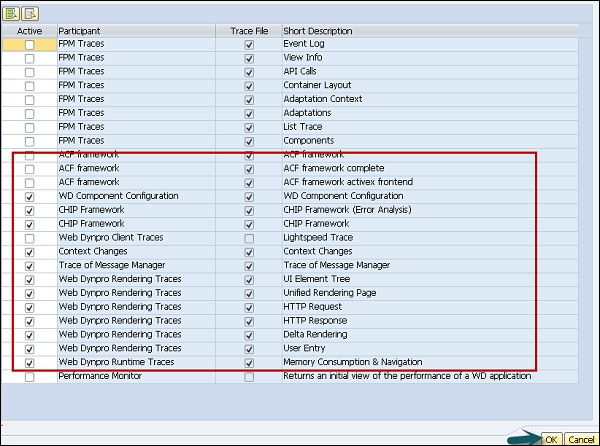Toggle Active for Web Dynpro Client Traces

point(29,238)
